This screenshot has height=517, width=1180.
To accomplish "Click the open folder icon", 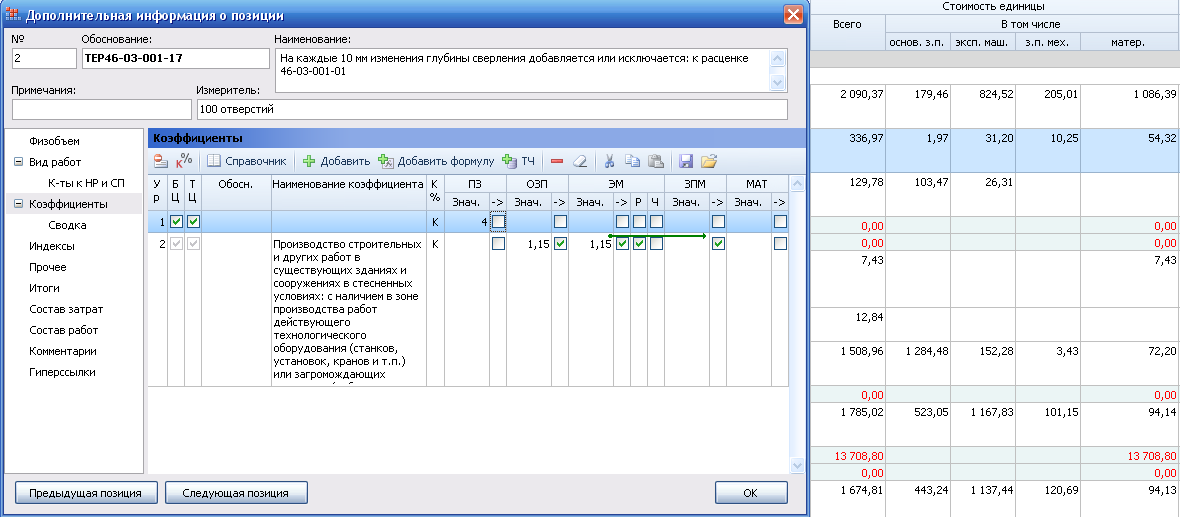I will [709, 161].
